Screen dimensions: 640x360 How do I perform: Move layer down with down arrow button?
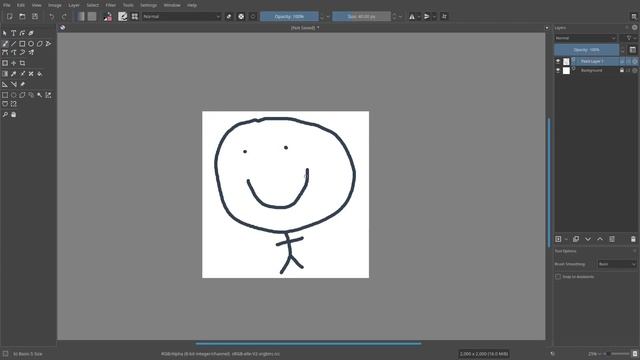point(588,239)
